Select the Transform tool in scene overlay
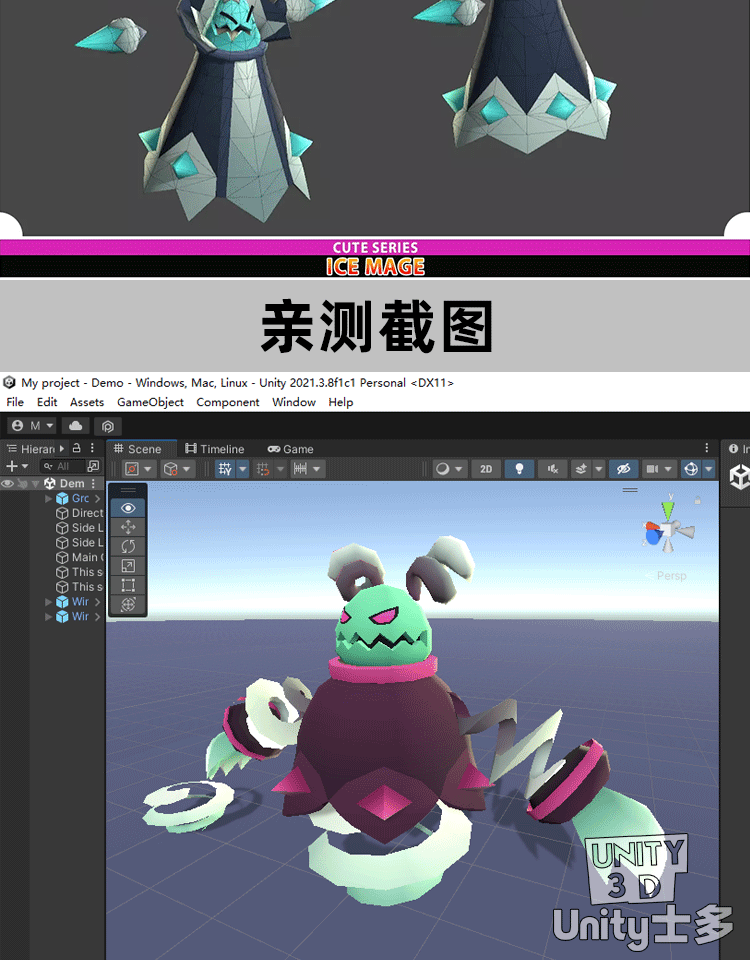Viewport: 750px width, 960px height. tap(128, 605)
